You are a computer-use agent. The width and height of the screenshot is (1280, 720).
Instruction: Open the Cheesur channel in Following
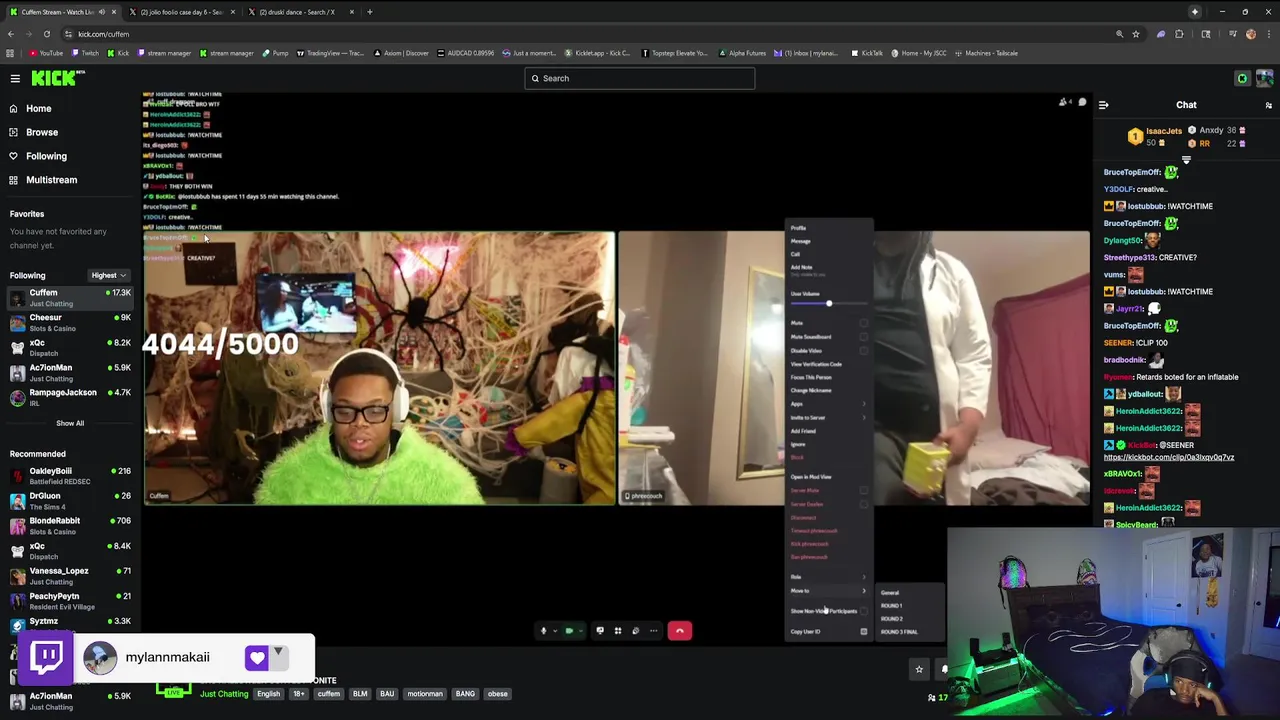(x=70, y=322)
